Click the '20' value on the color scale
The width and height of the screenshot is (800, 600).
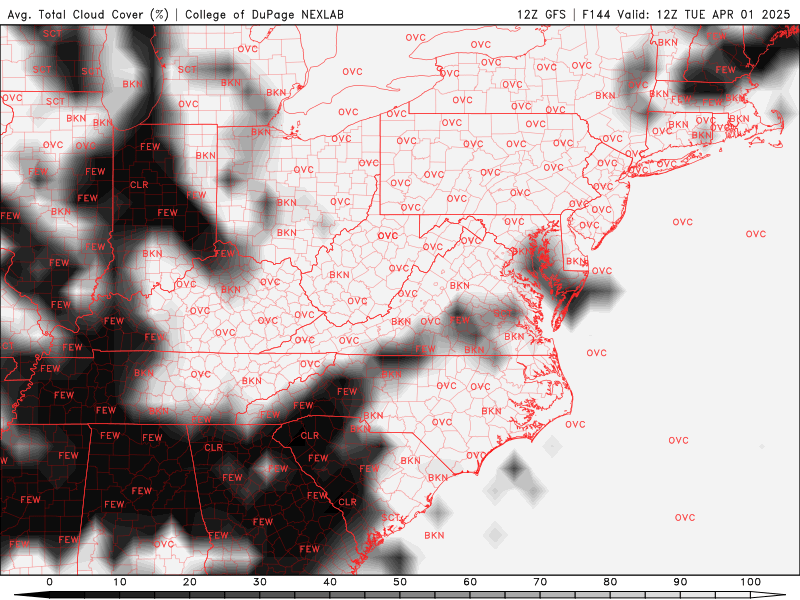click(190, 582)
